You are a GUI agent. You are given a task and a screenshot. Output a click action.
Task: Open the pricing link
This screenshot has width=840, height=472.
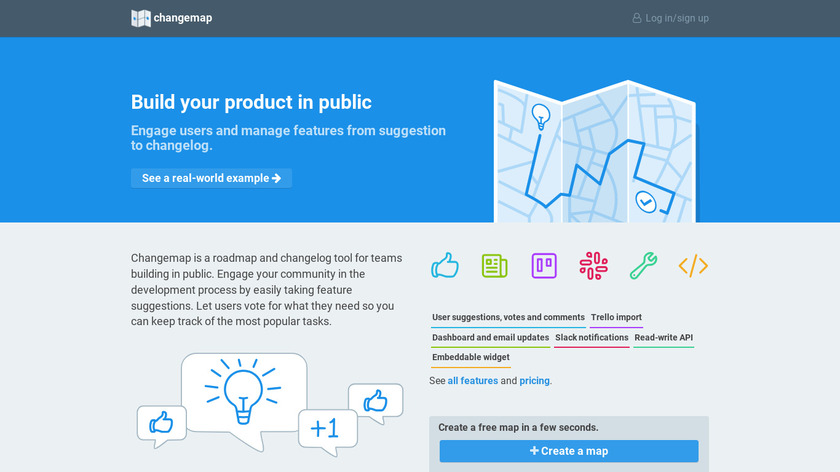tap(535, 381)
